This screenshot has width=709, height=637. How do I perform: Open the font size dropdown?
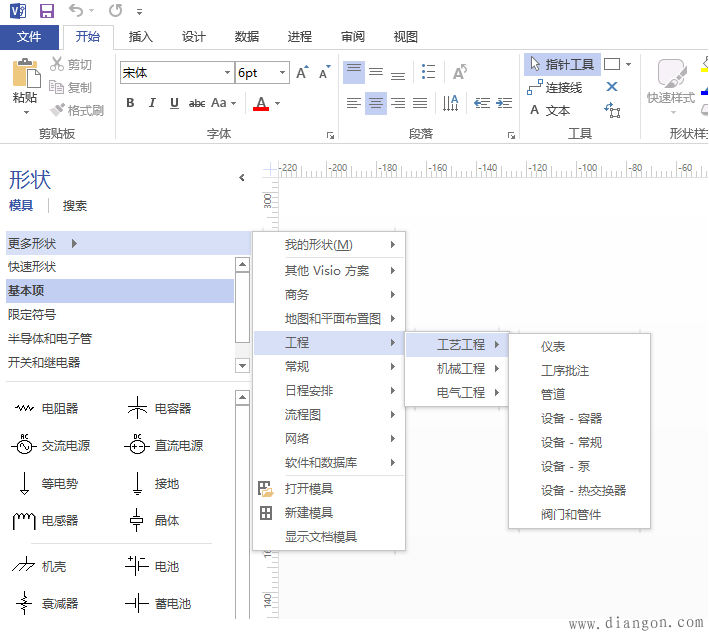coord(283,72)
